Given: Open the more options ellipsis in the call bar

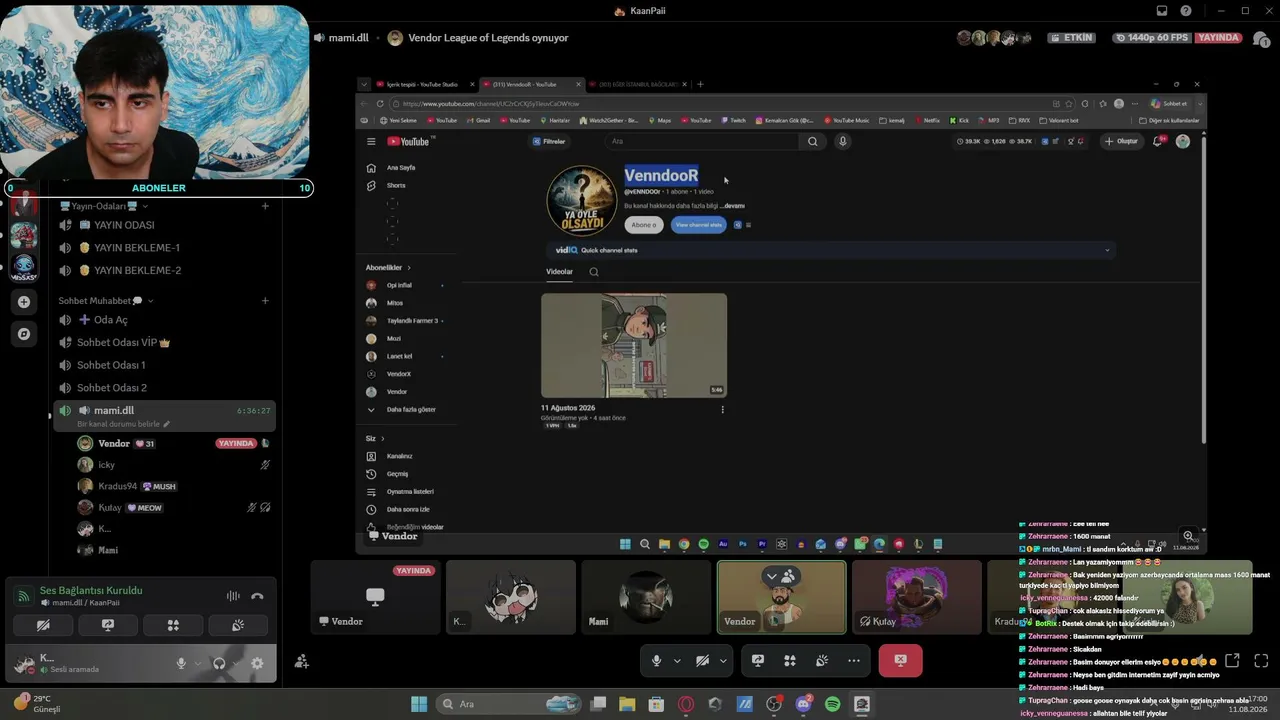Looking at the screenshot, I should click(x=853, y=660).
